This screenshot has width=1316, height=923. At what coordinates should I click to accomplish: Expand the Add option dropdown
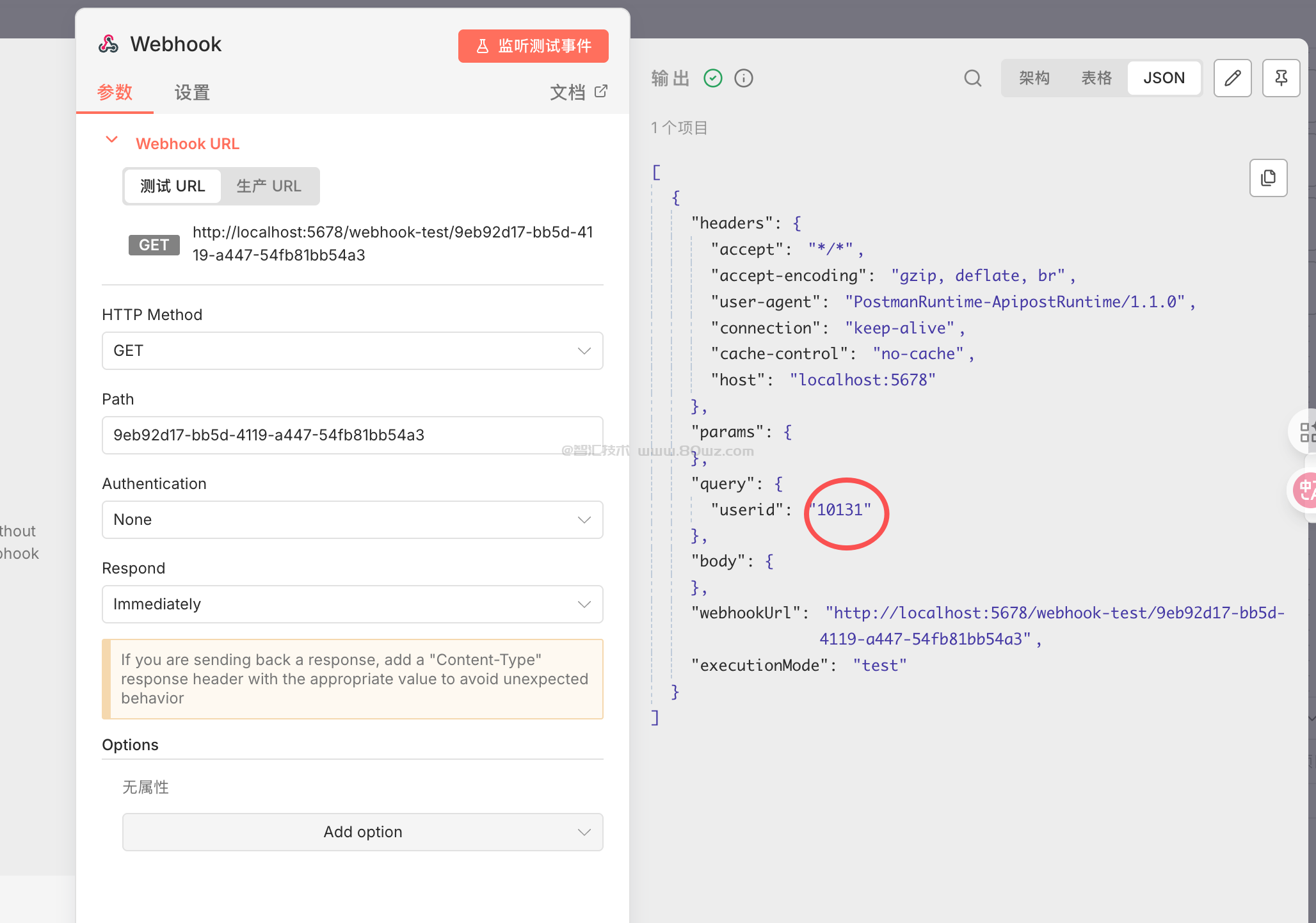362,832
